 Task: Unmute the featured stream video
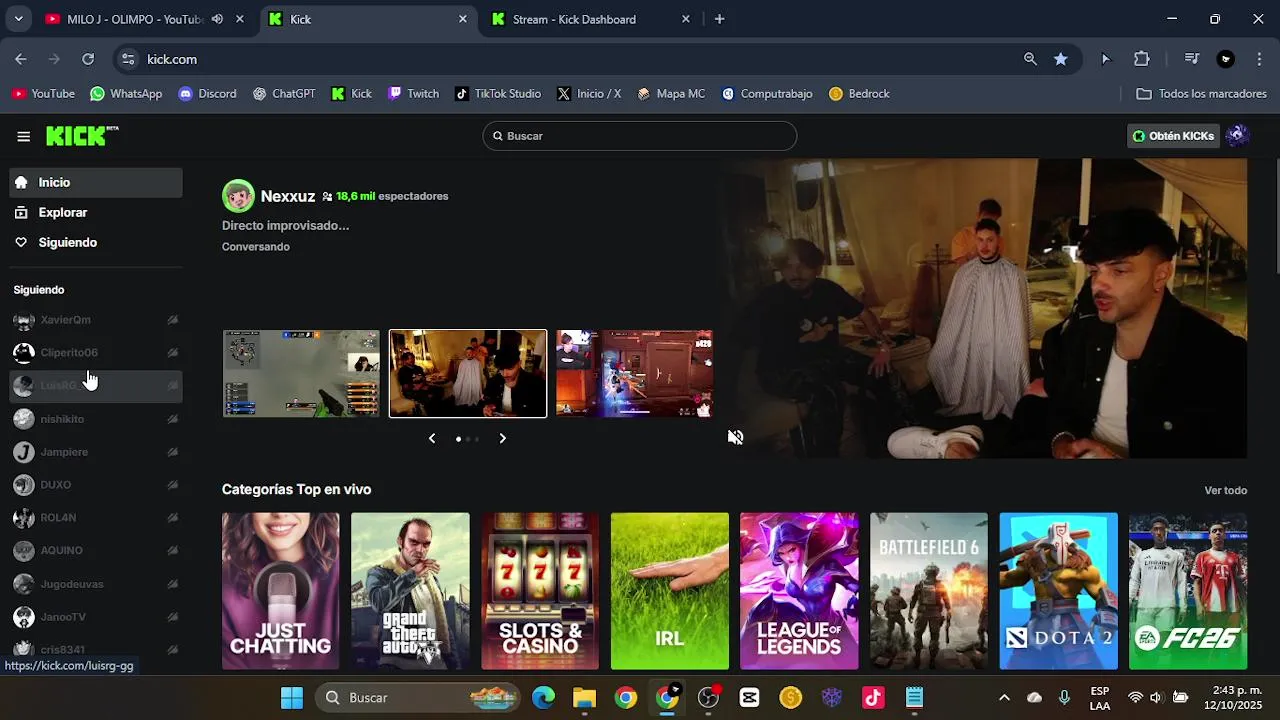[x=736, y=437]
